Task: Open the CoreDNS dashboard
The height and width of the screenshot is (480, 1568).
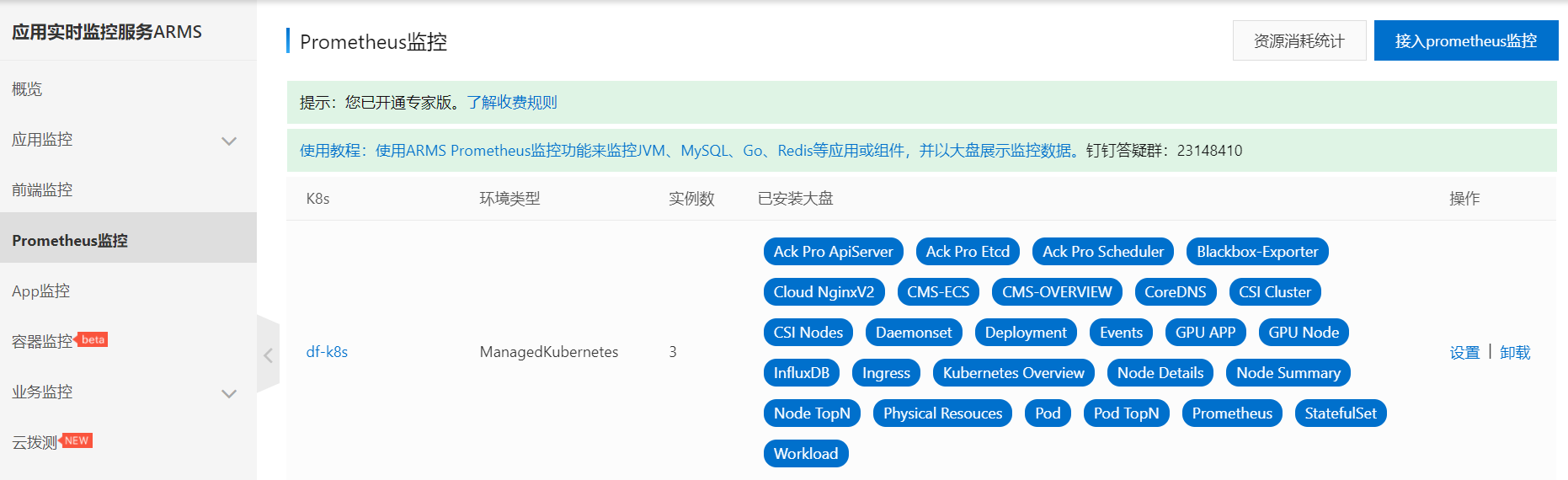Action: coord(1176,292)
